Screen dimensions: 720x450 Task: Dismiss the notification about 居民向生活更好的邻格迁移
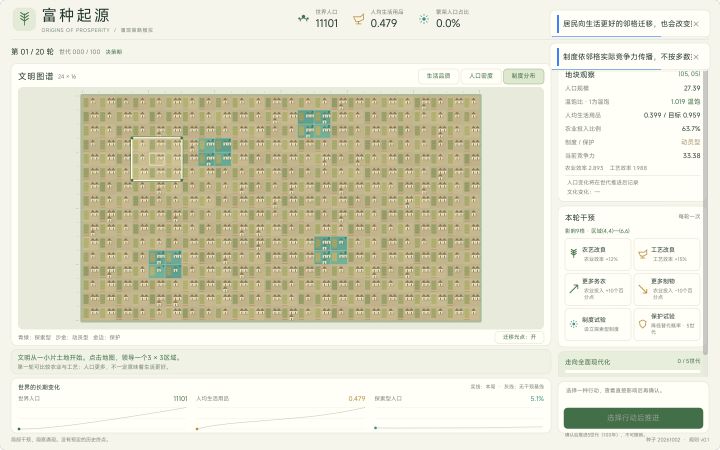[x=696, y=24]
